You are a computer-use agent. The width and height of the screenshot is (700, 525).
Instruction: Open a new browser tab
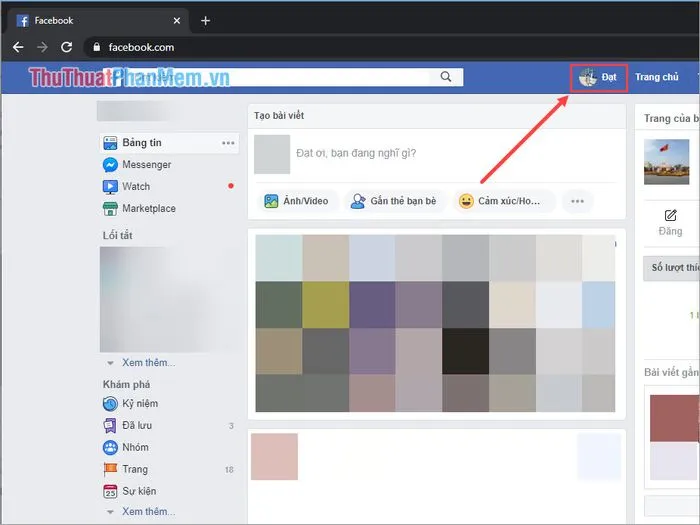(206, 20)
